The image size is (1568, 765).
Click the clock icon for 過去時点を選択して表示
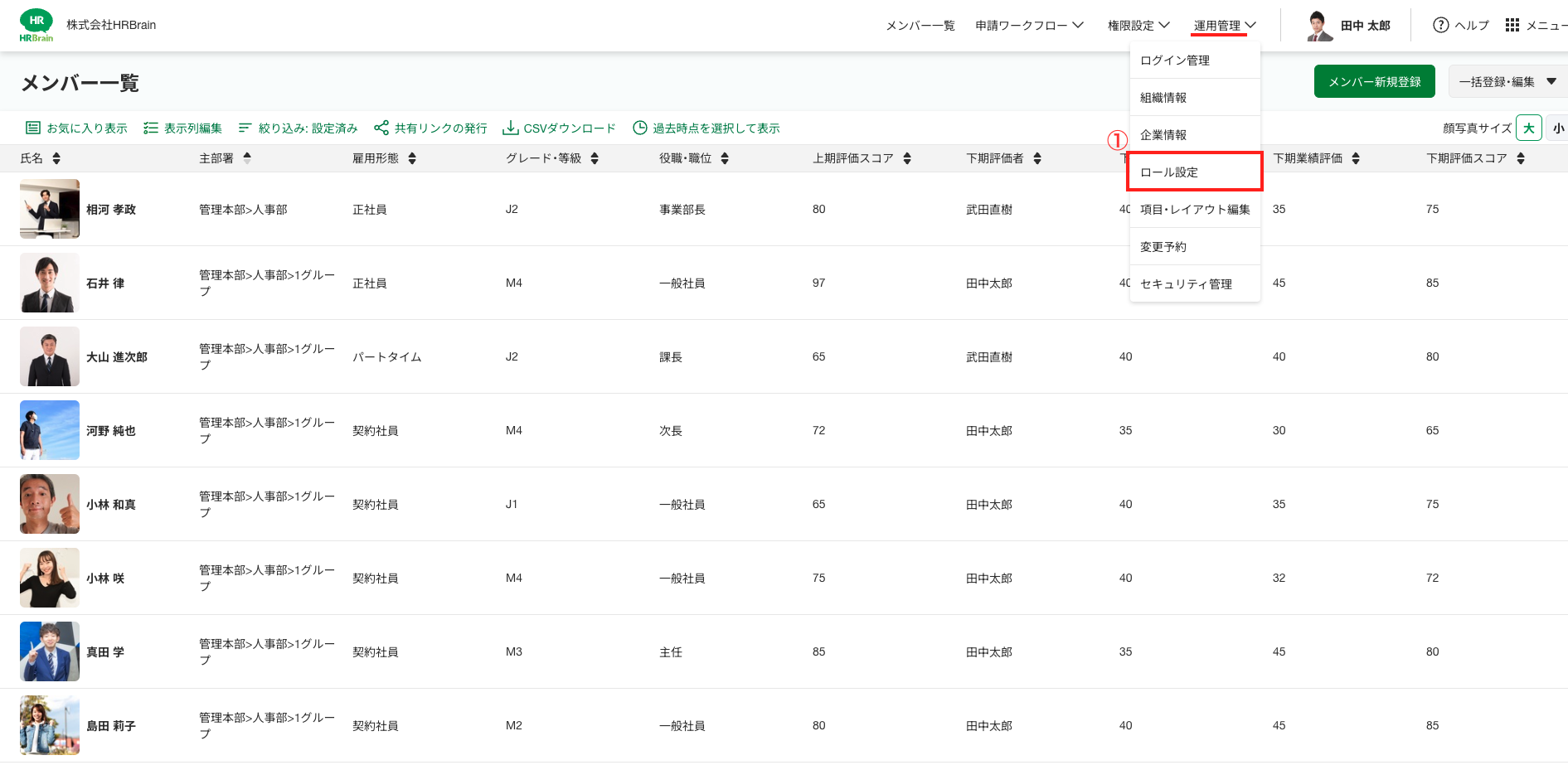640,128
